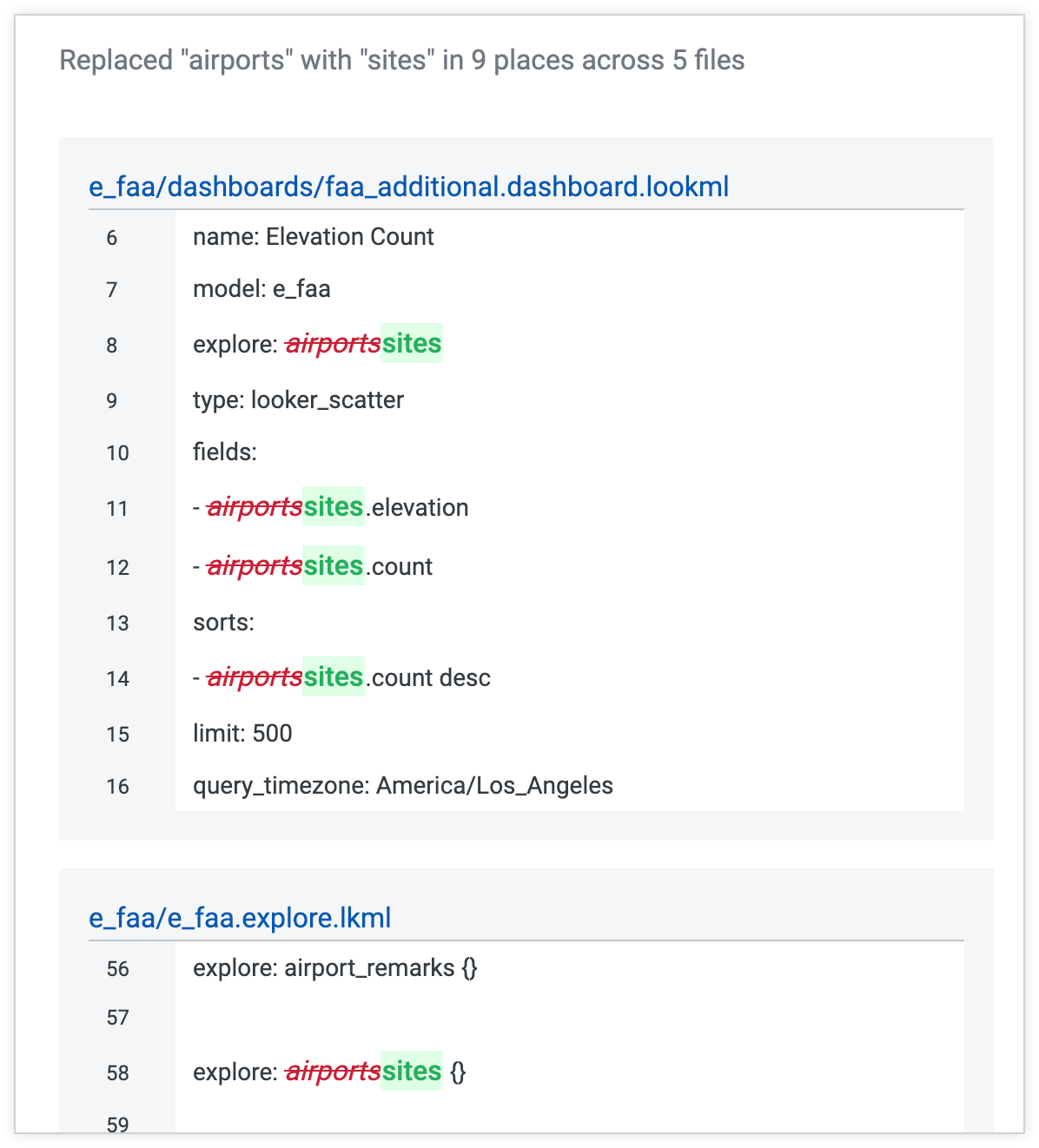Click line number 8 in the gutter
This screenshot has height=1148, width=1039.
[112, 346]
